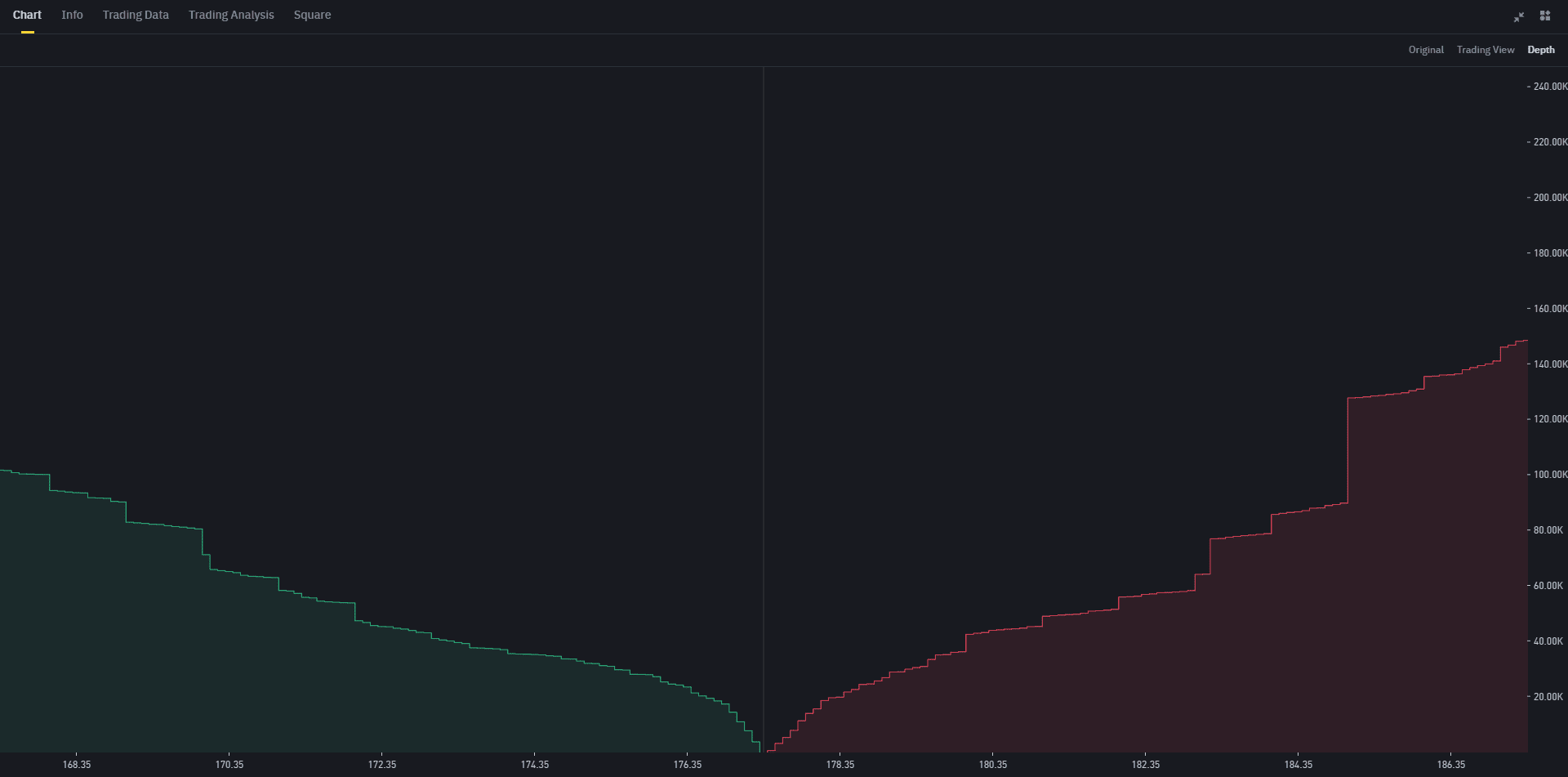Click the 168.35 price axis label
The height and width of the screenshot is (777, 1568).
(77, 765)
